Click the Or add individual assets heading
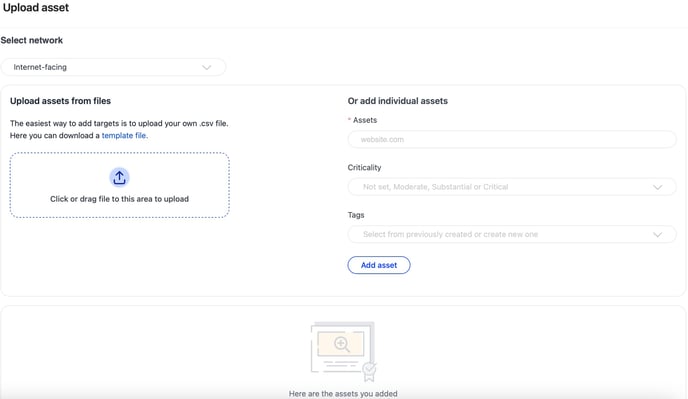The image size is (688, 399). pyautogui.click(x=398, y=101)
